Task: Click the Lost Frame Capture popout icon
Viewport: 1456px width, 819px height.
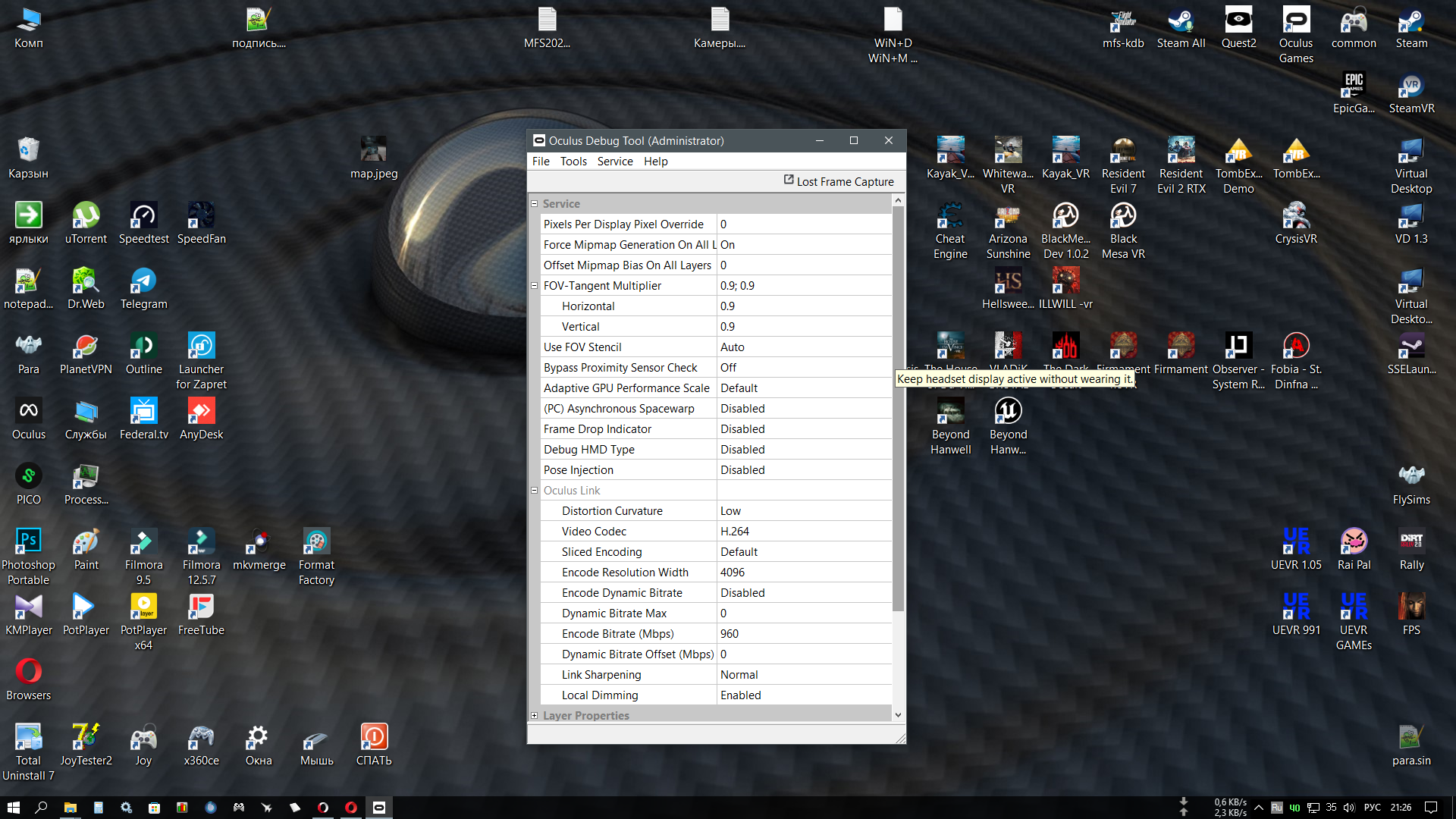Action: click(789, 180)
